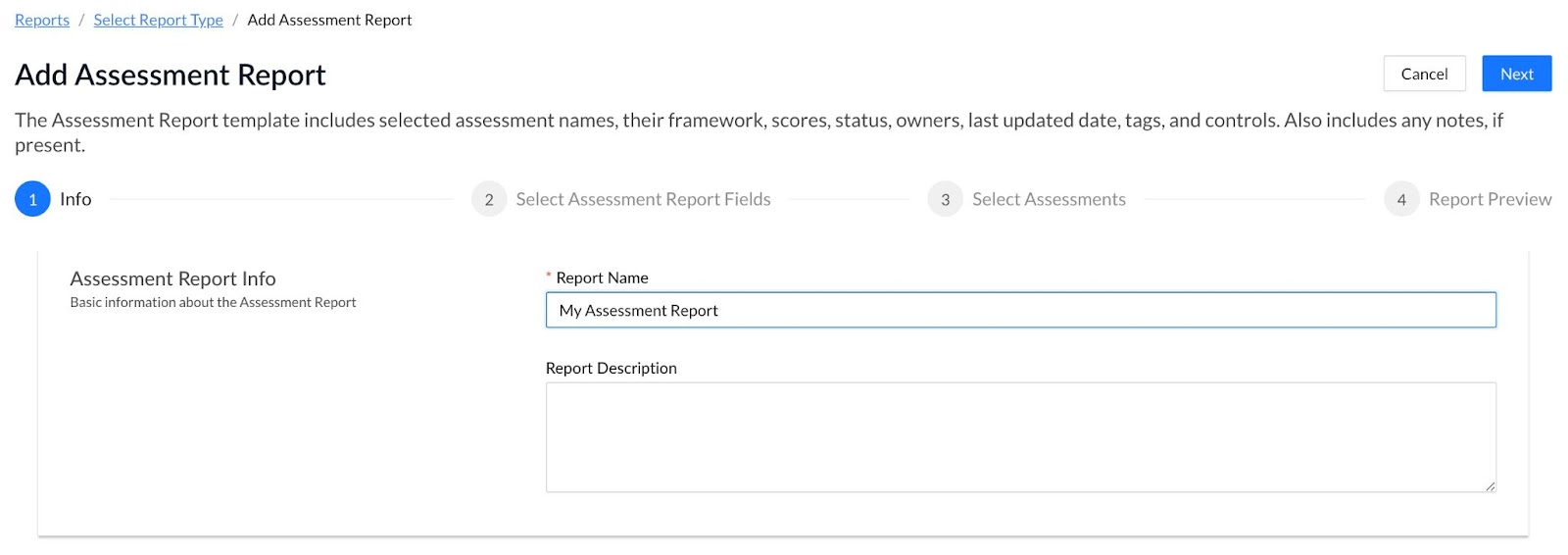
Task: Select the Info step label
Action: pyautogui.click(x=75, y=199)
